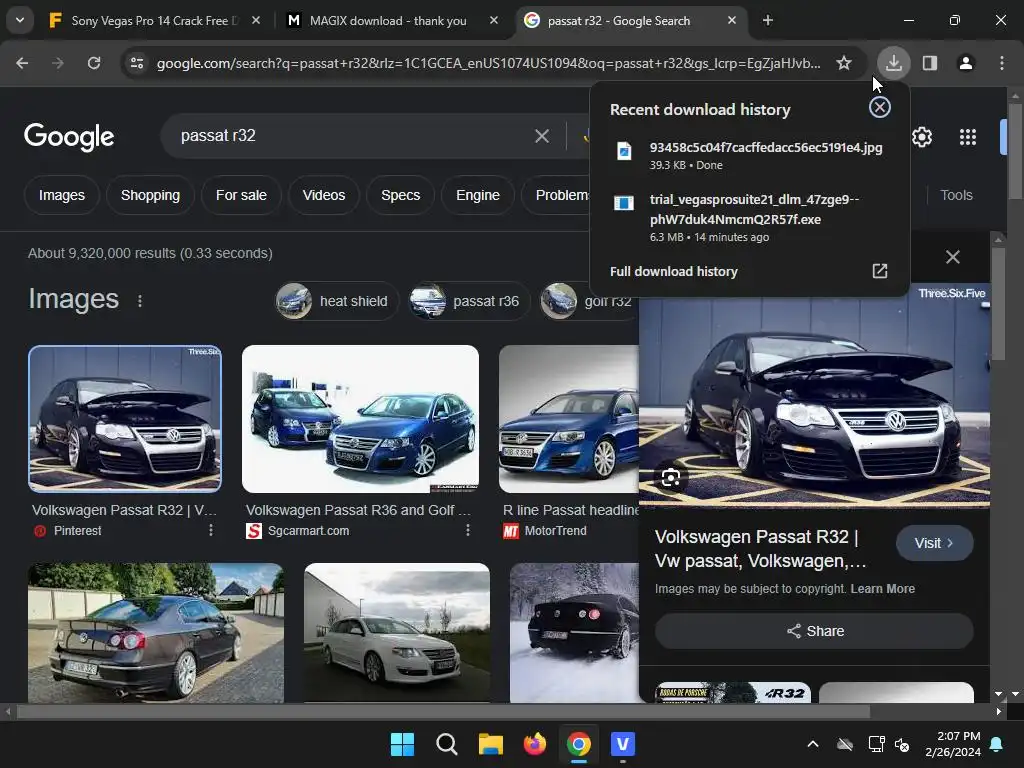Open Google quick settings gear
The height and width of the screenshot is (768, 1024).
[x=921, y=137]
